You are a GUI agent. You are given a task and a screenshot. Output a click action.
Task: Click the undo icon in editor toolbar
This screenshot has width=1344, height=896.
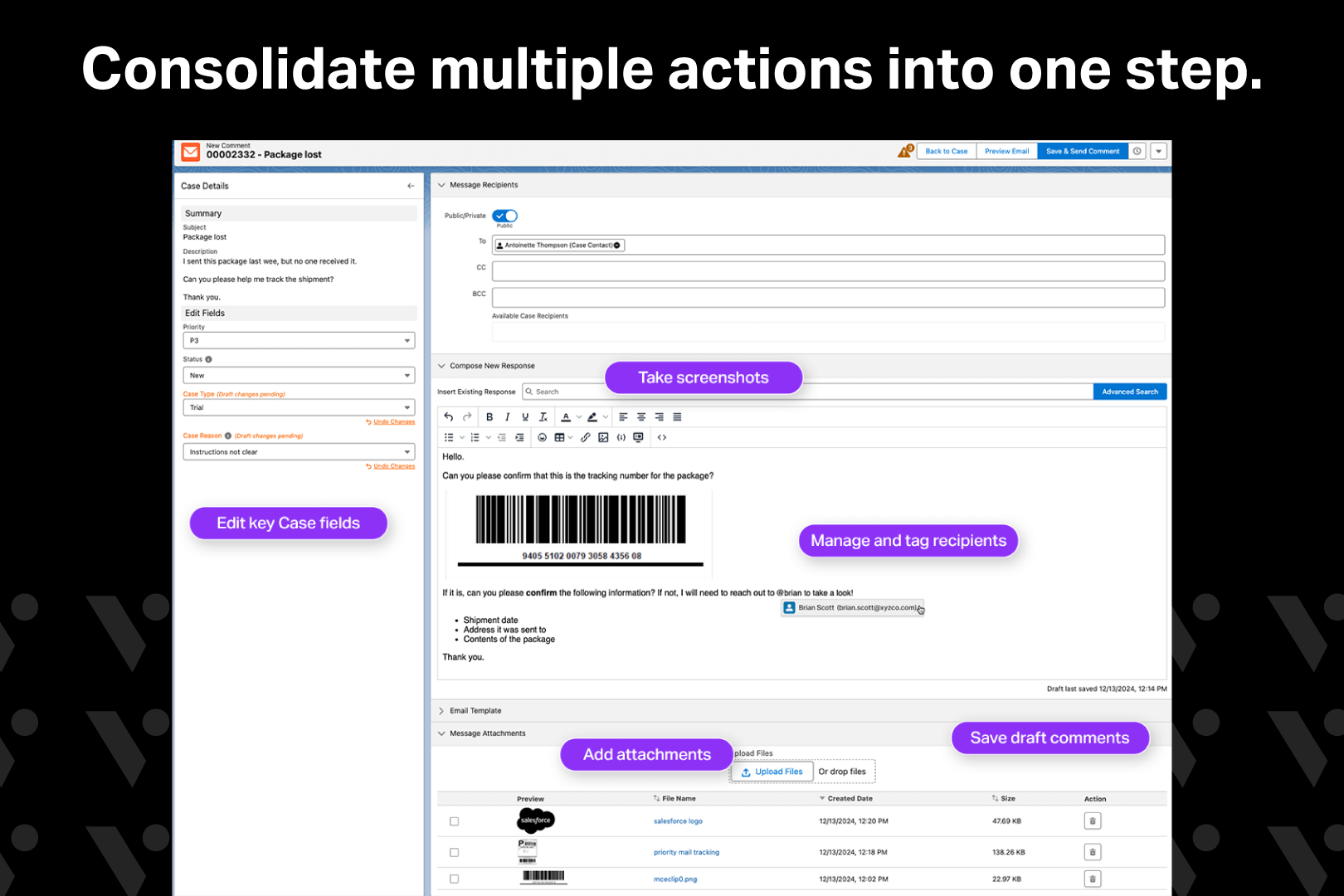click(x=449, y=417)
